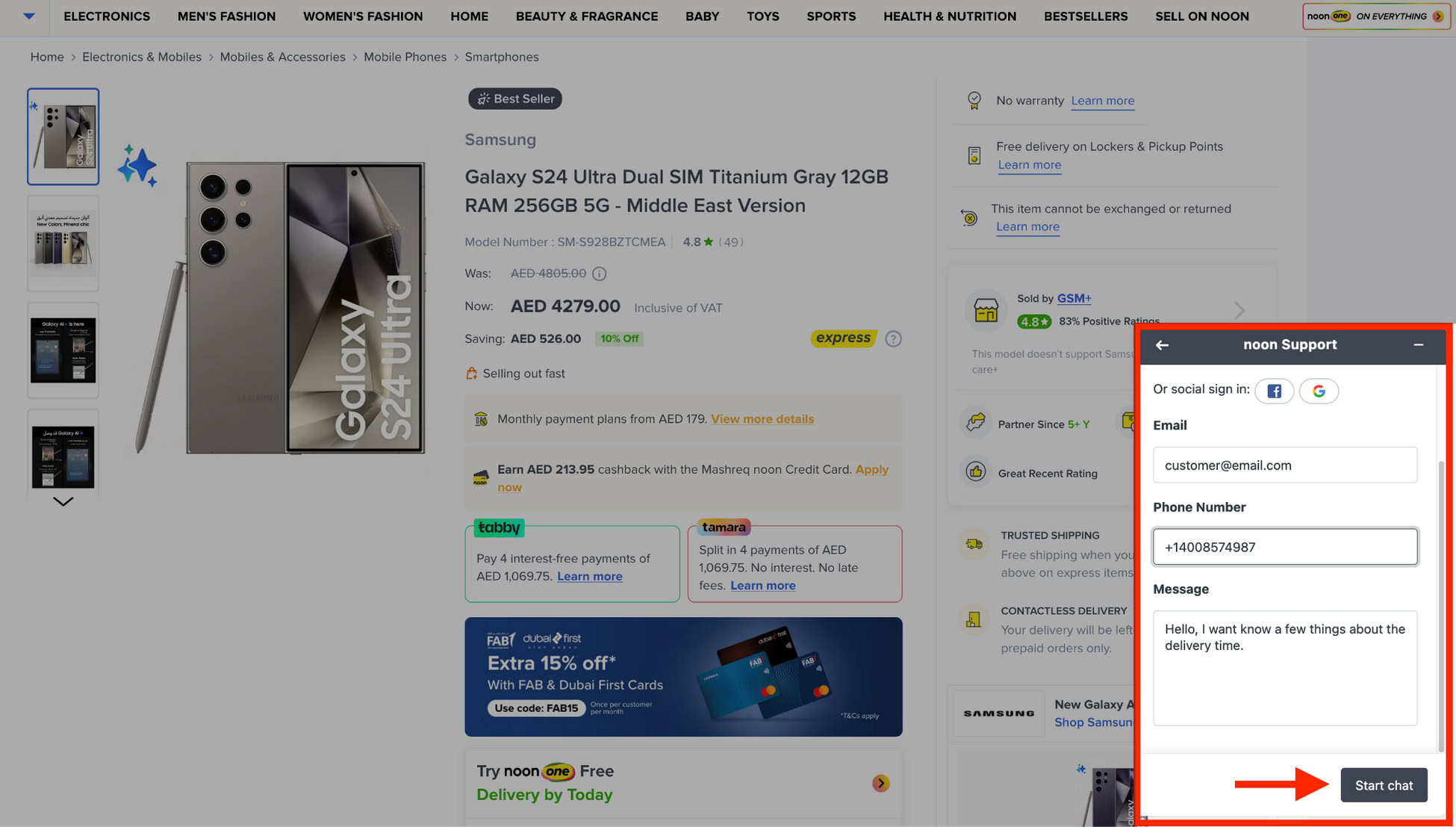Viewport: 1456px width, 827px height.
Task: Click the chat panel scrollbar
Action: click(x=1441, y=606)
